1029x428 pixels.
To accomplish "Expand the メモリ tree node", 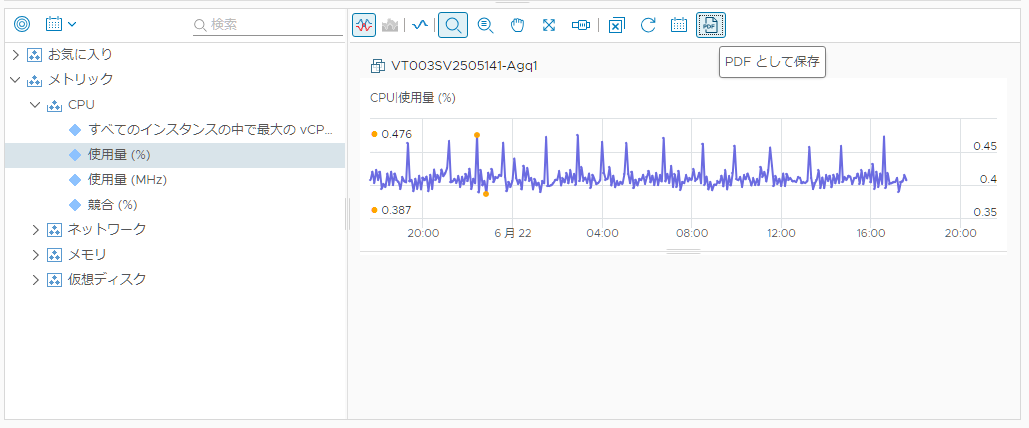I will (35, 254).
